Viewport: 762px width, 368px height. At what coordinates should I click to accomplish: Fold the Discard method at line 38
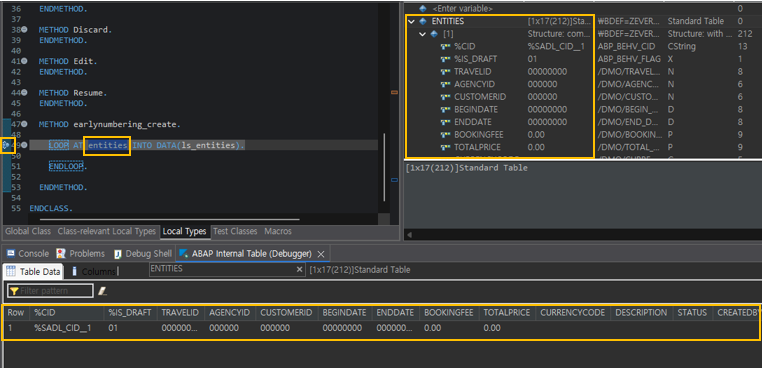(x=24, y=30)
